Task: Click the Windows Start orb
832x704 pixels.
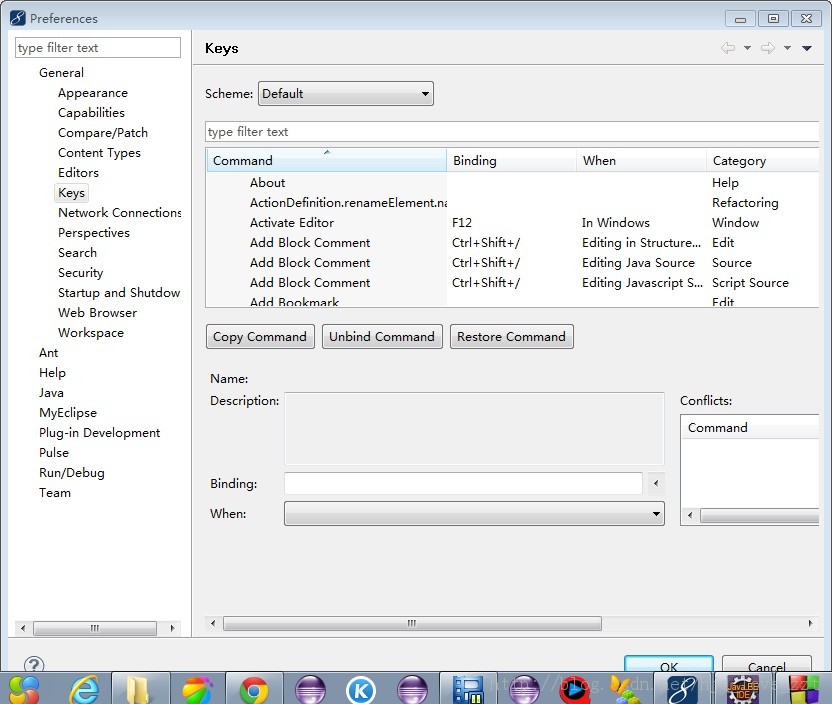Action: [x=24, y=688]
